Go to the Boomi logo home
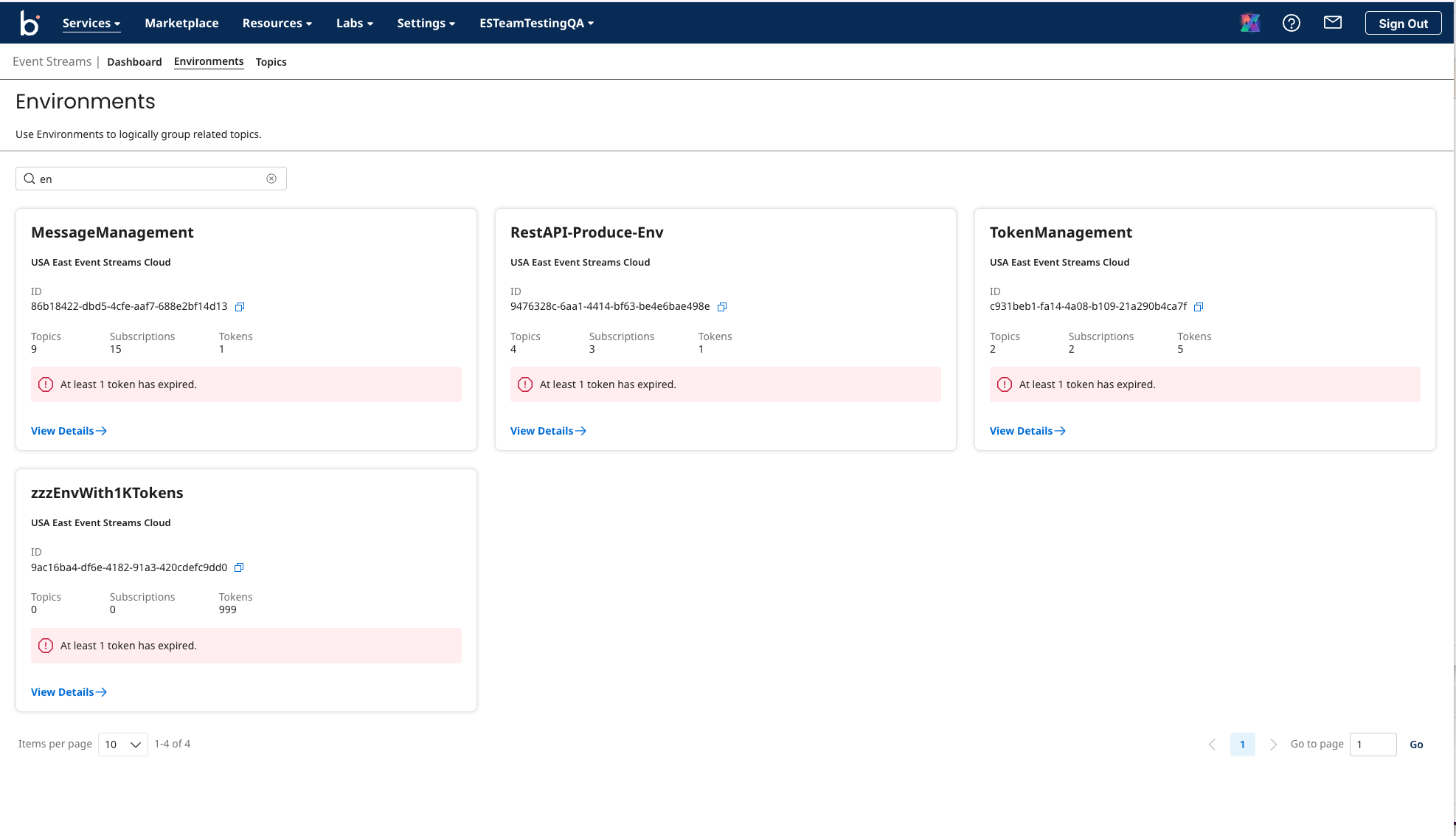 (x=30, y=23)
